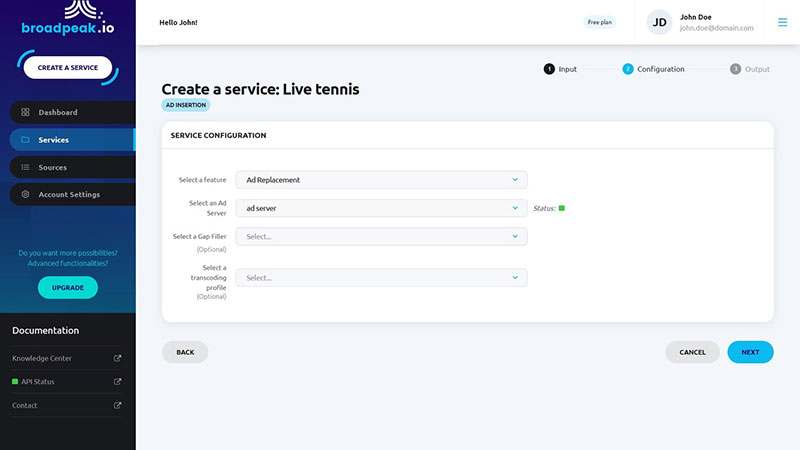The image size is (800, 450).
Task: Select Services in the sidebar
Action: pyautogui.click(x=53, y=140)
